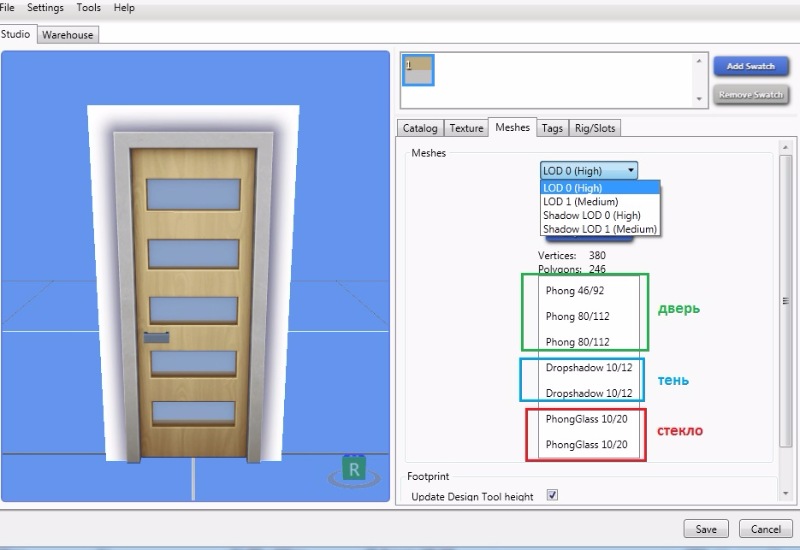Image resolution: width=800 pixels, height=550 pixels.
Task: Select Shadow LOD 0 (High) option
Action: pos(591,215)
